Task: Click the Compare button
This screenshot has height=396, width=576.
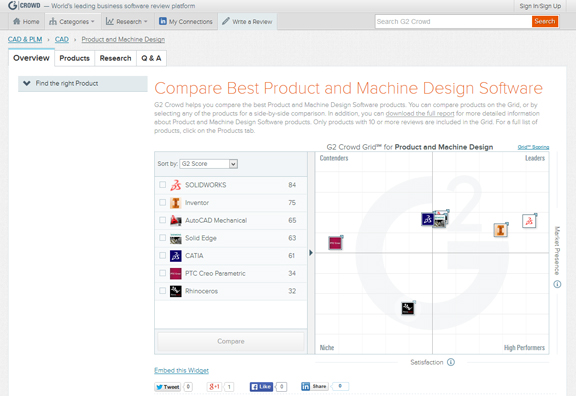Action: (231, 341)
